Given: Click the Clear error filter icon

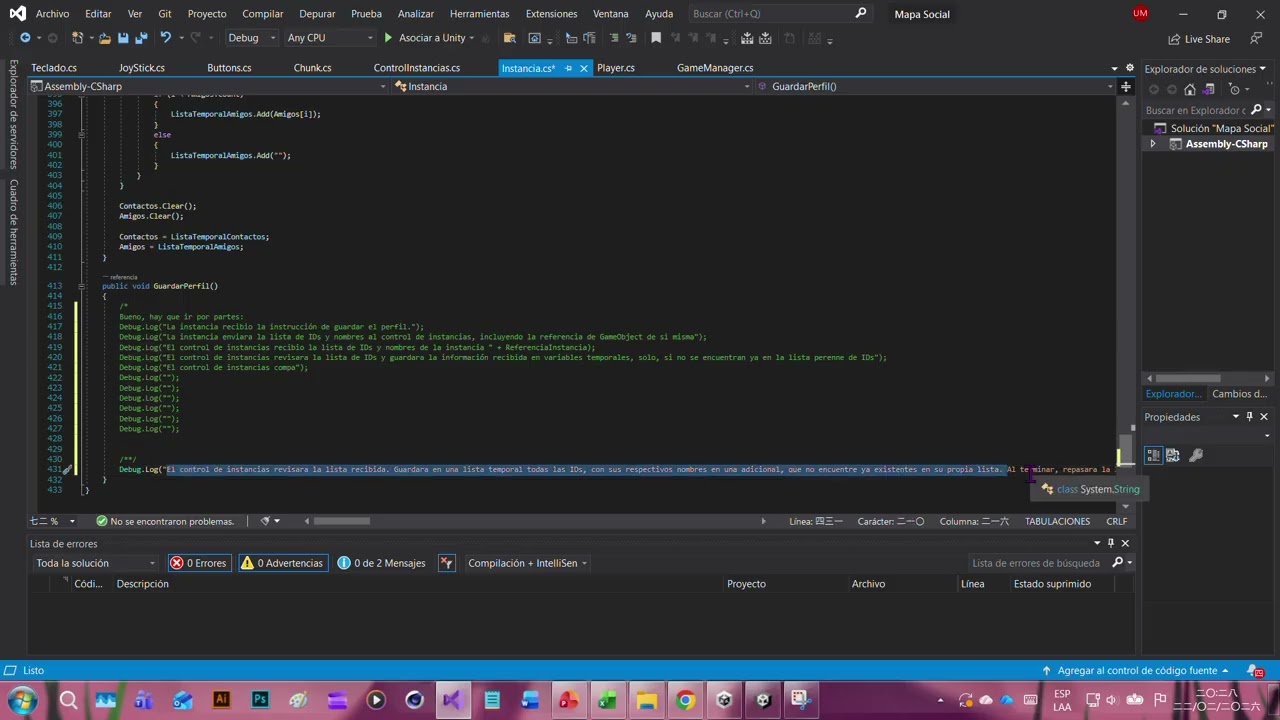Looking at the screenshot, I should (x=447, y=563).
